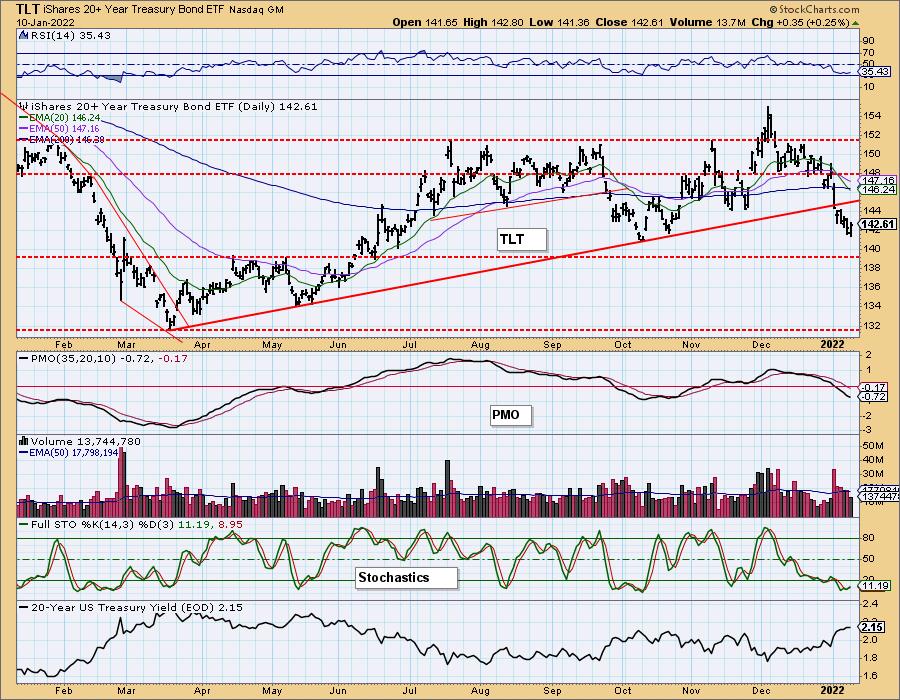Click the volume bars icon next to Volume 13,744,780
This screenshot has width=900, height=700.
click(x=24, y=441)
